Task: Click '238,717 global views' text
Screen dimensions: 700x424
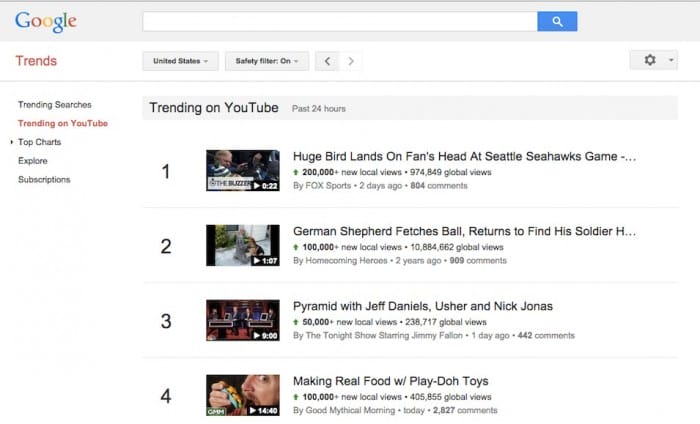Action: pos(446,322)
